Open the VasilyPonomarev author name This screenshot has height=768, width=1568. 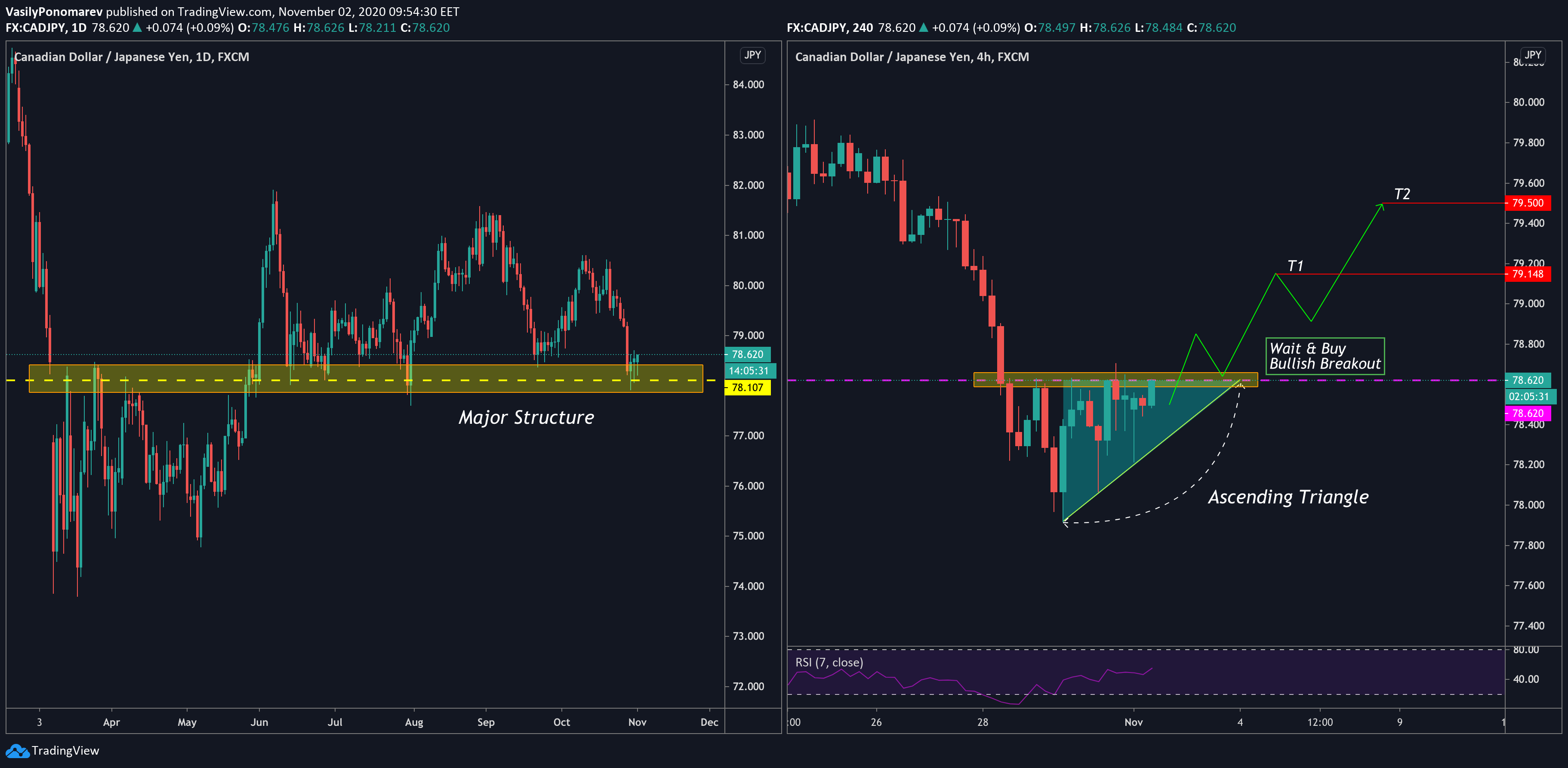click(54, 12)
